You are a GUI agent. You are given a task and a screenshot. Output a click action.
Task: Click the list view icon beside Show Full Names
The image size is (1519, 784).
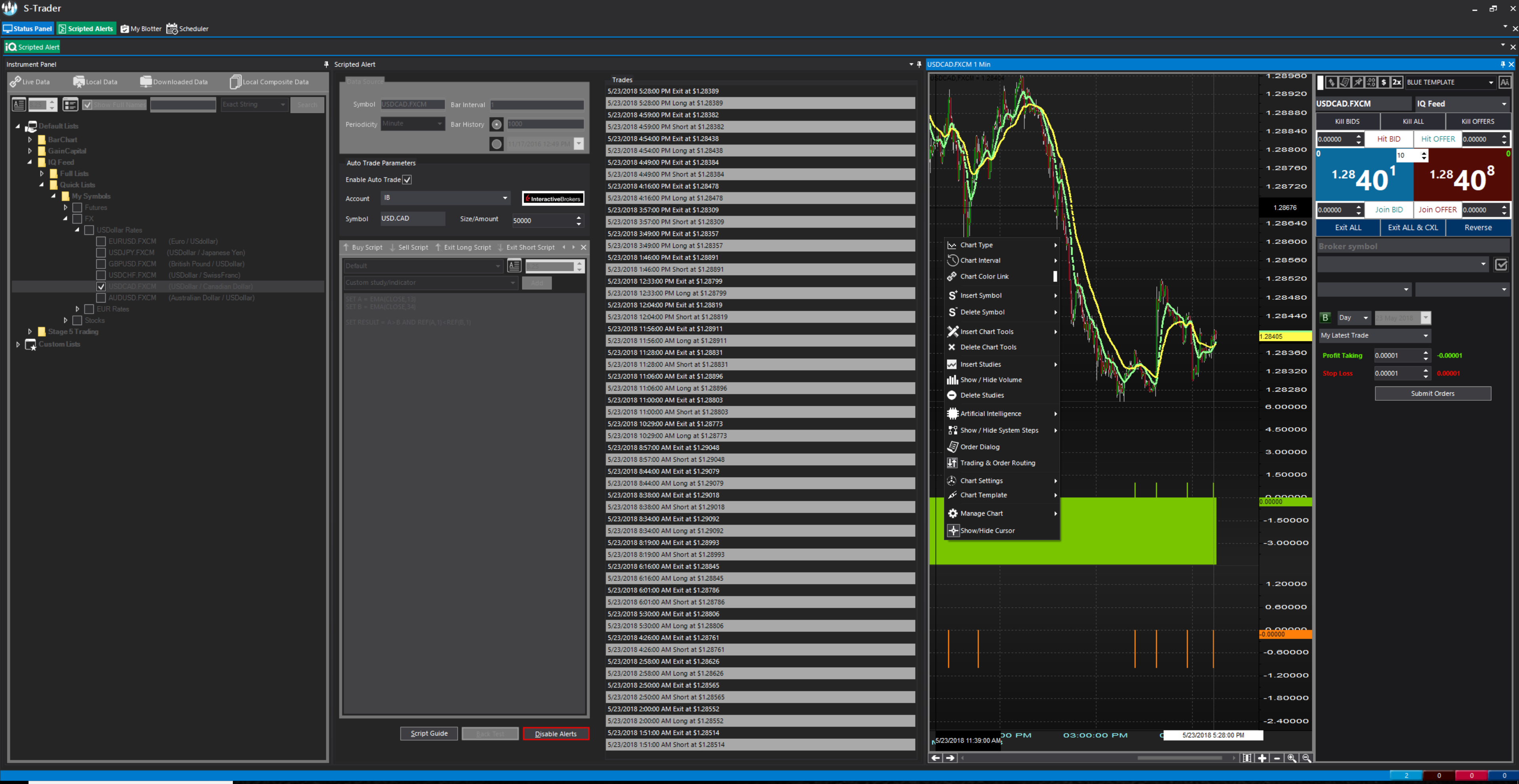click(70, 105)
